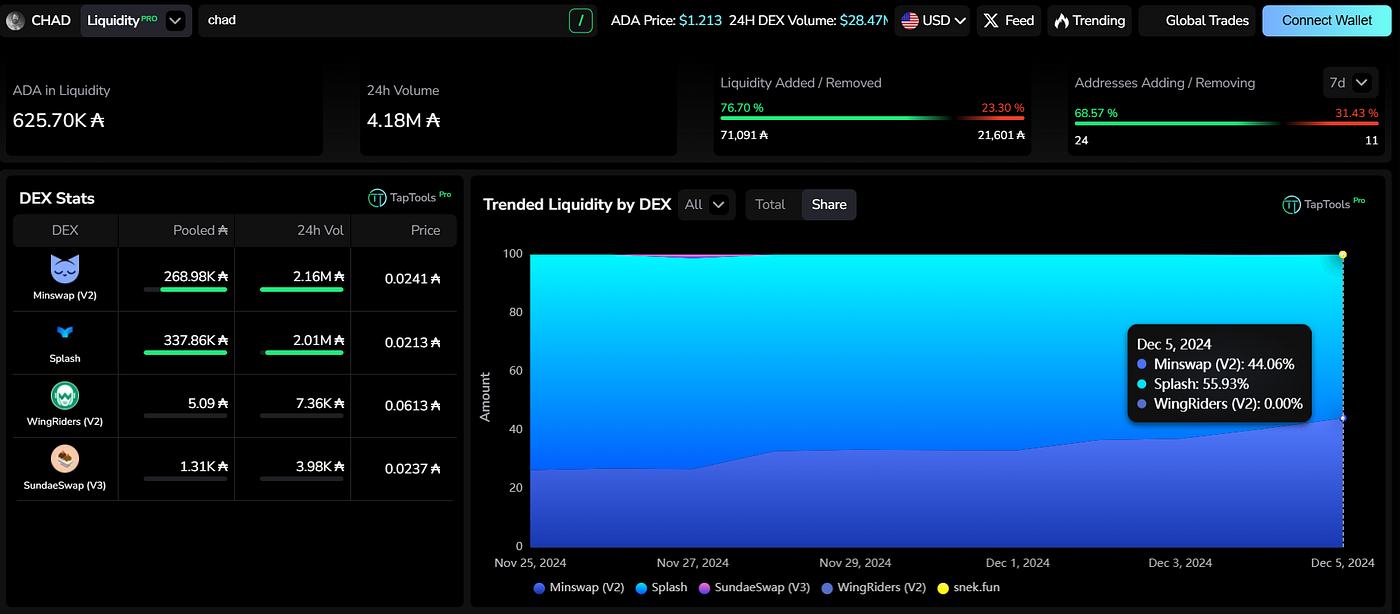This screenshot has width=1400, height=614.
Task: Click the 71,091 ADA added amount
Action: point(744,135)
